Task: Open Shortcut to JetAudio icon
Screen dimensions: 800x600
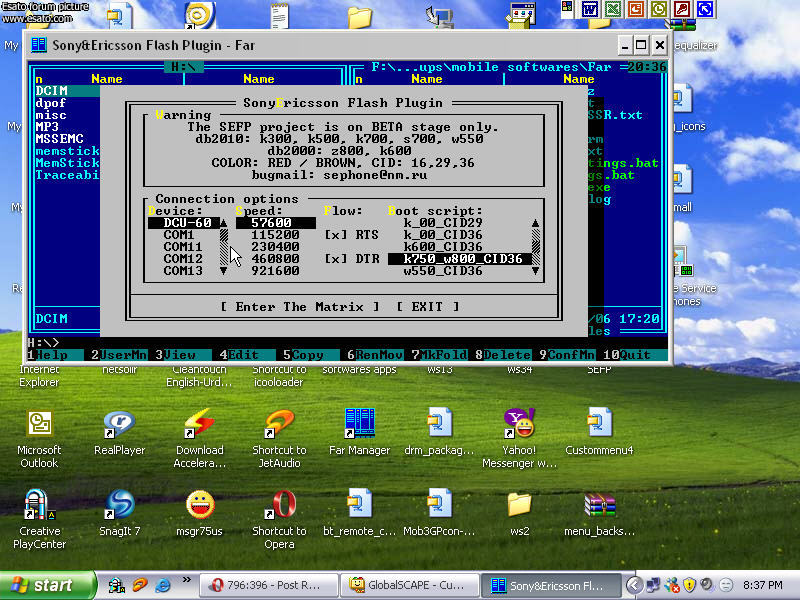Action: (x=279, y=439)
